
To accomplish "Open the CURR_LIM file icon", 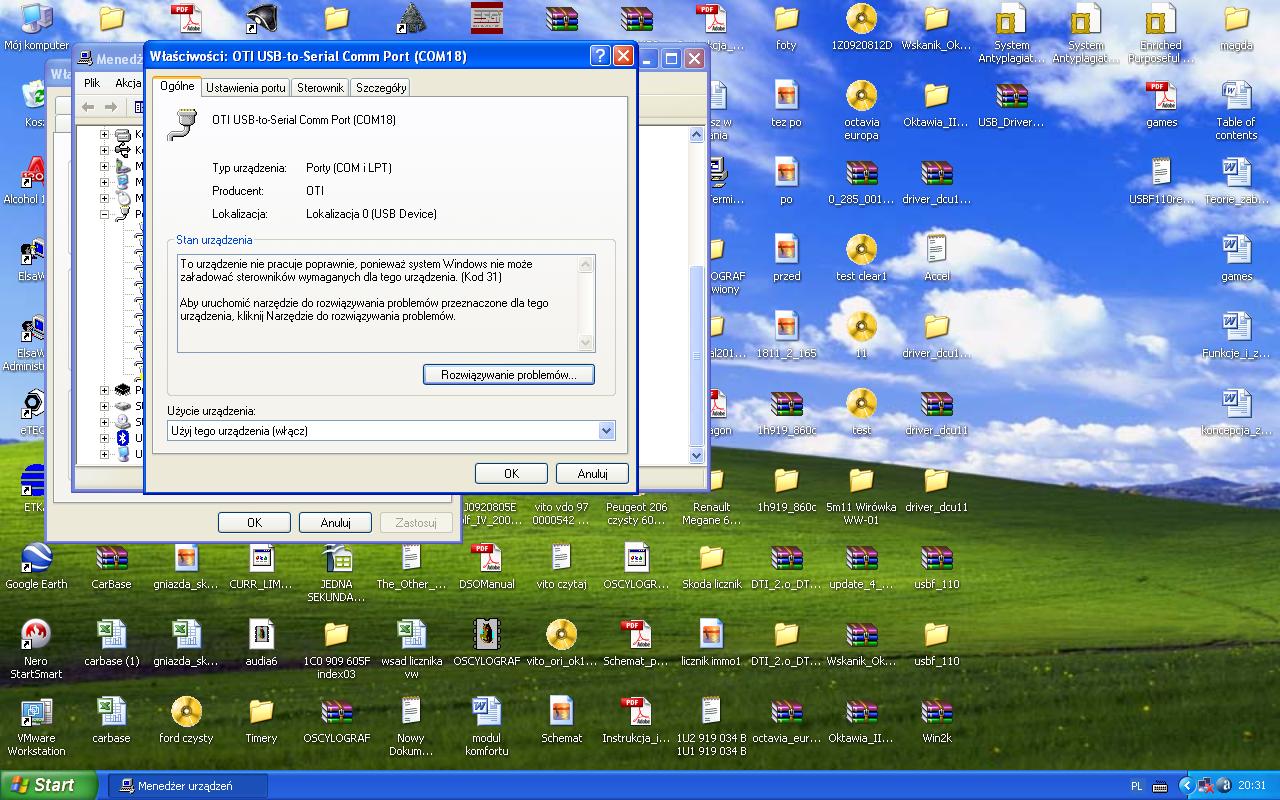I will pyautogui.click(x=261, y=565).
